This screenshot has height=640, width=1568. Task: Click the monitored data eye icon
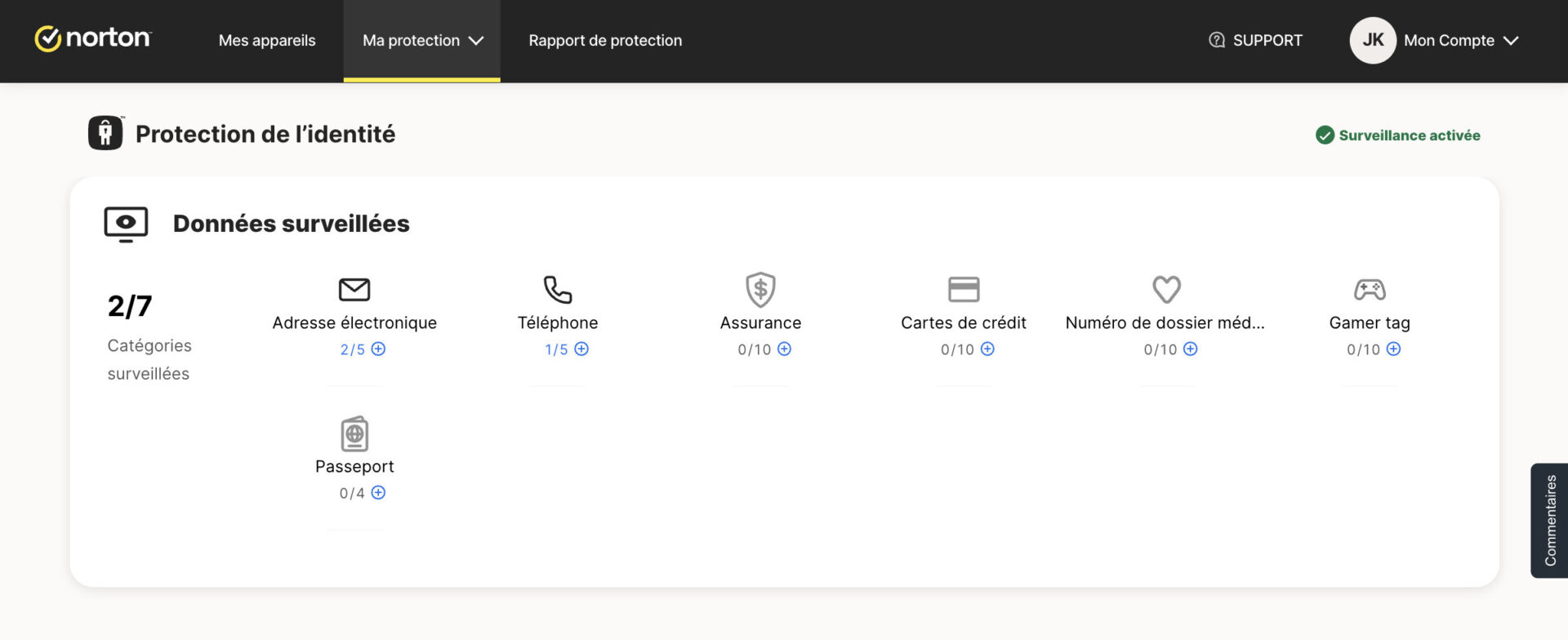pyautogui.click(x=126, y=224)
